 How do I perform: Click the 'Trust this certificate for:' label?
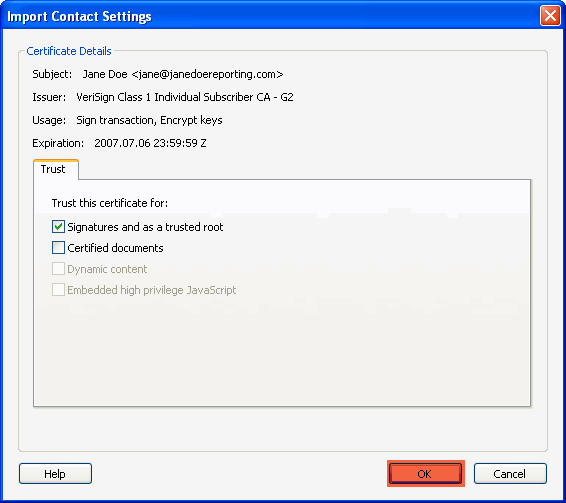pyautogui.click(x=110, y=203)
